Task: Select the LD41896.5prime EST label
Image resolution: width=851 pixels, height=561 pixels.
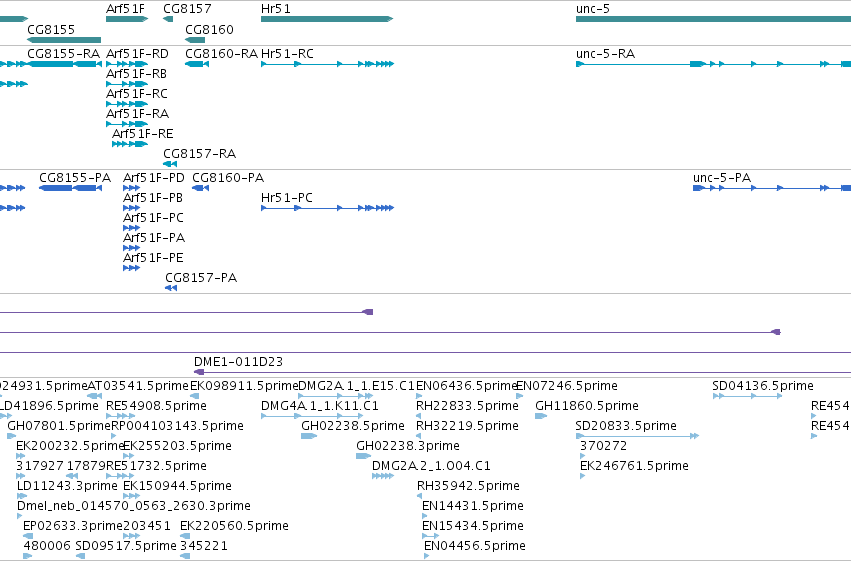Action: (49, 406)
